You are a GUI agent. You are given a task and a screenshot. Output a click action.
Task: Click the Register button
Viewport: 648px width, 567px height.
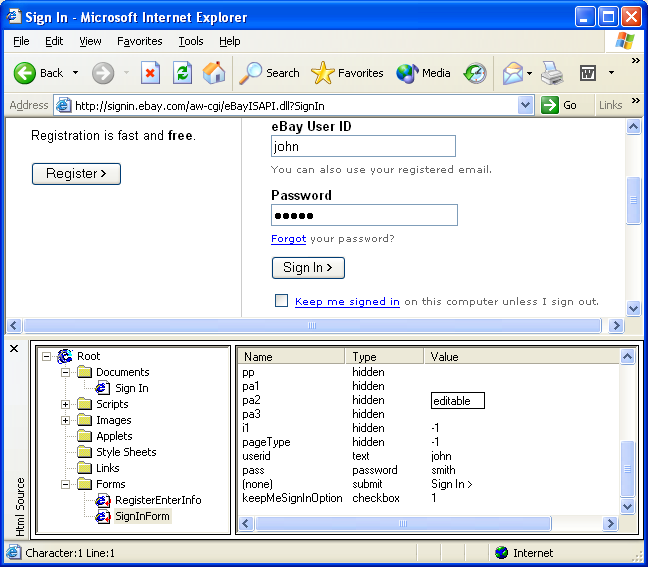[76, 174]
